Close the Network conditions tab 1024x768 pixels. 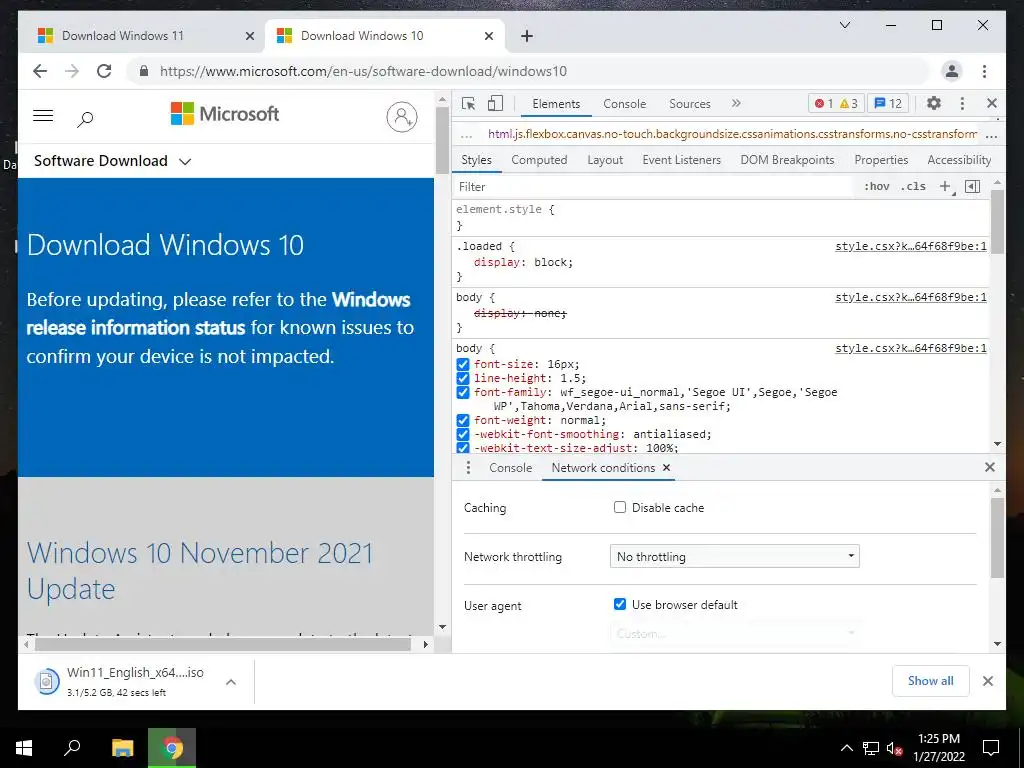coord(666,468)
